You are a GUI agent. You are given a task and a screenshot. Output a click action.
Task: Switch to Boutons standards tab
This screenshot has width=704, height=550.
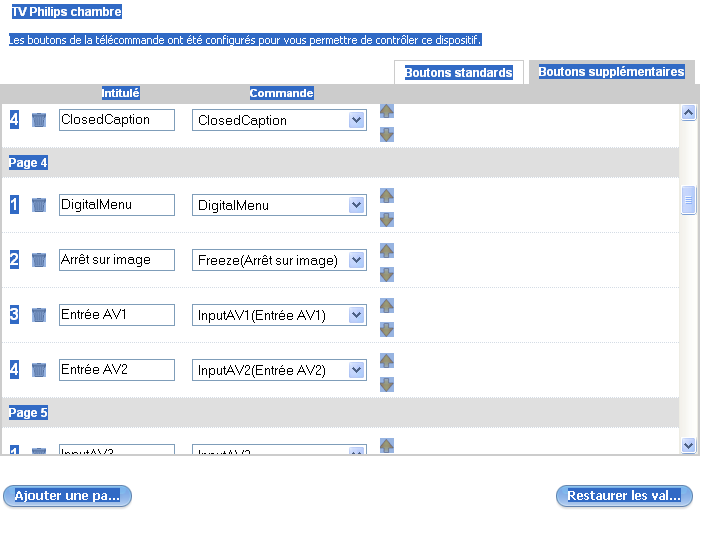[458, 73]
